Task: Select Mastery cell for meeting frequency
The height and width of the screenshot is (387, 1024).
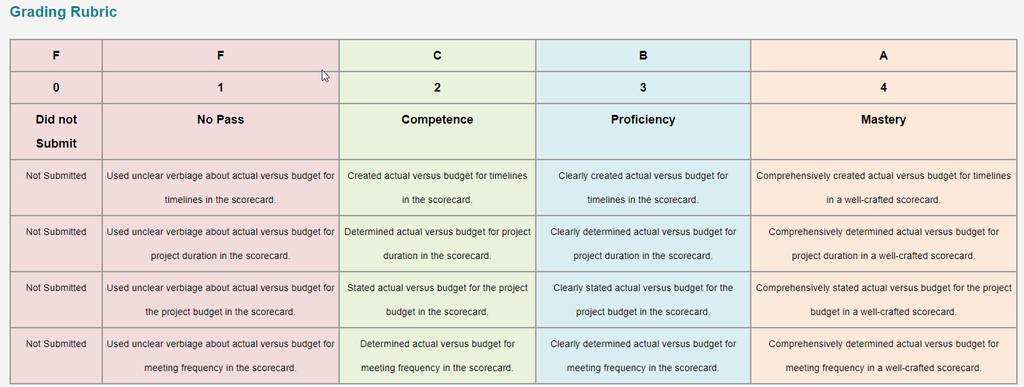Action: coord(883,356)
